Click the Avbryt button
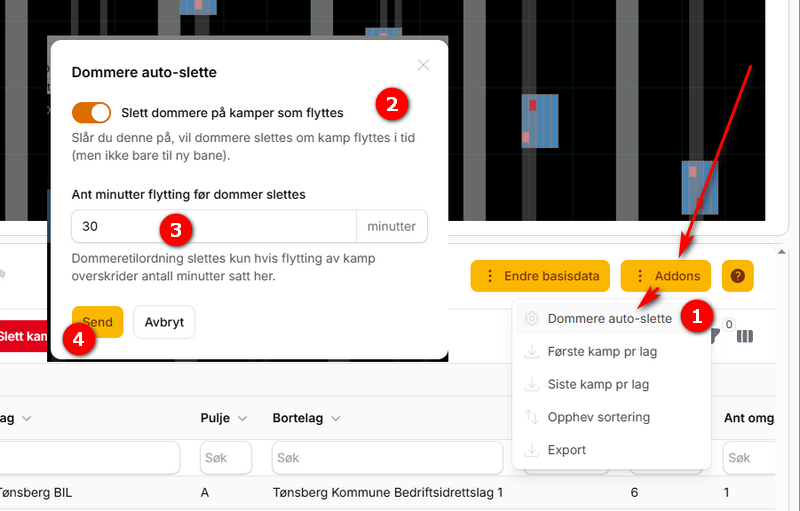 [x=164, y=322]
